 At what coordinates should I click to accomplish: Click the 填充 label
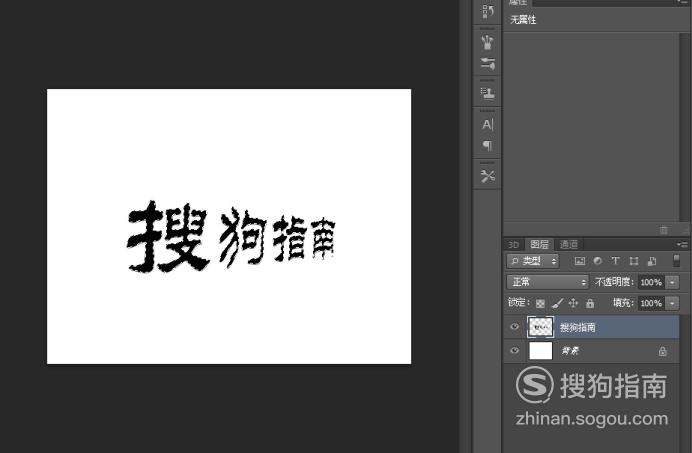pyautogui.click(x=624, y=303)
